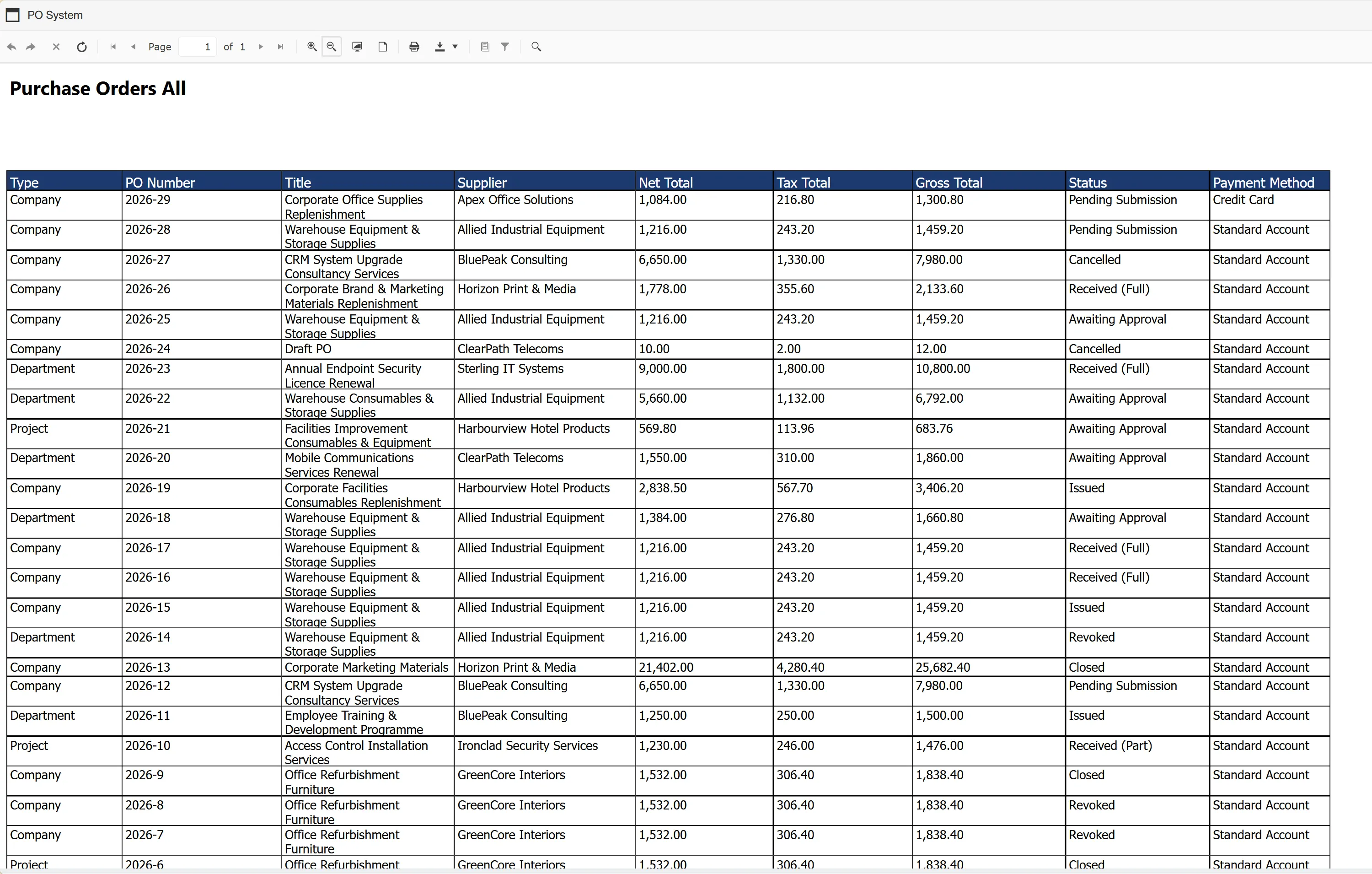This screenshot has height=874, width=1372.
Task: Click Received (Part) status cell
Action: click(1137, 751)
